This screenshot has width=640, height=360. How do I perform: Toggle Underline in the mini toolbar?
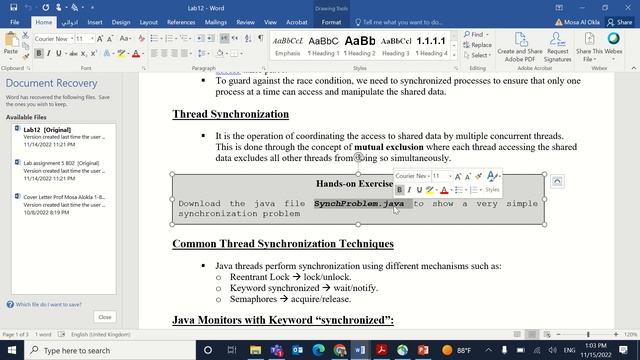(419, 190)
